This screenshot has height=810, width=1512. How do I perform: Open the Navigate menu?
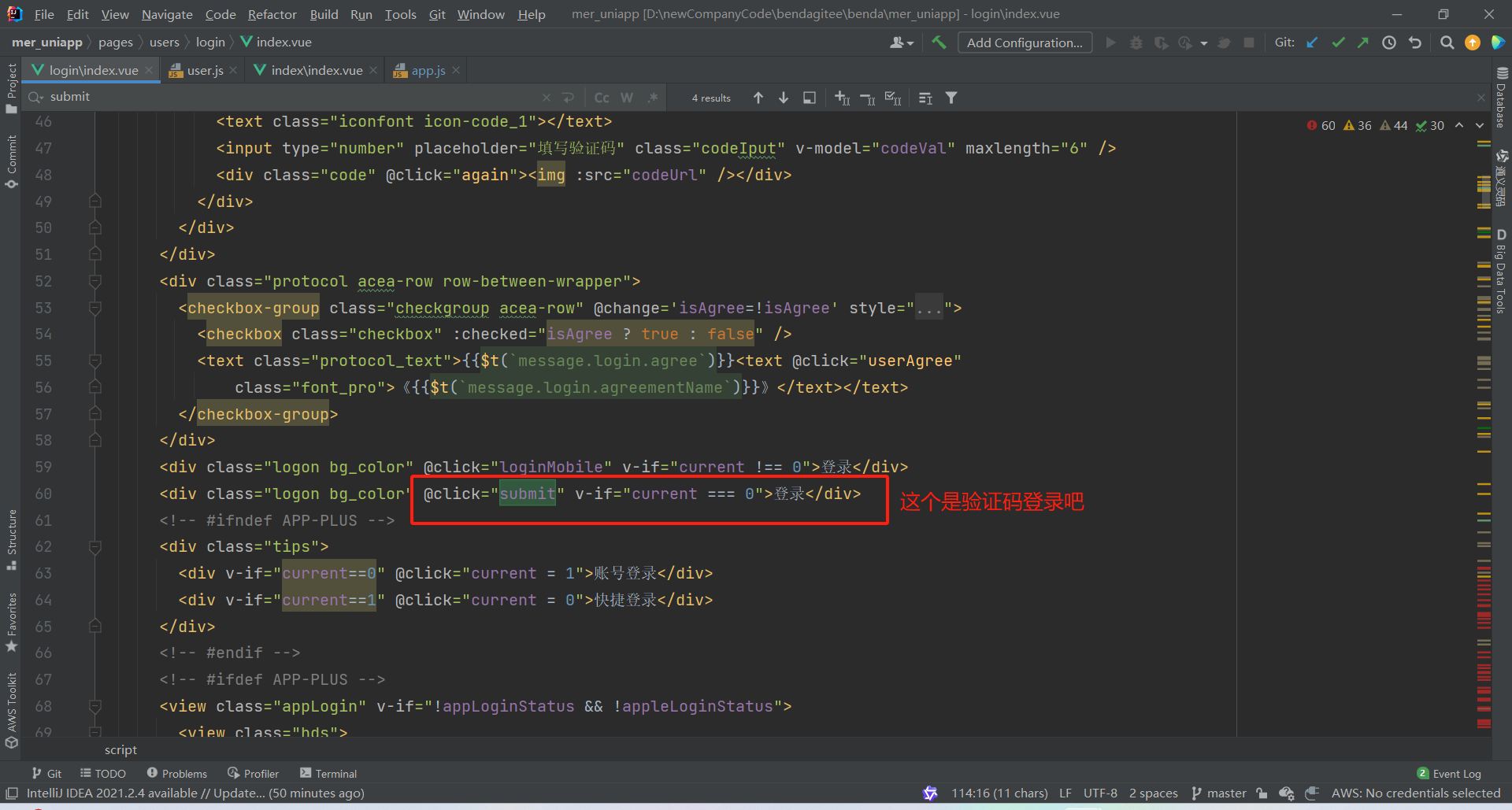167,14
